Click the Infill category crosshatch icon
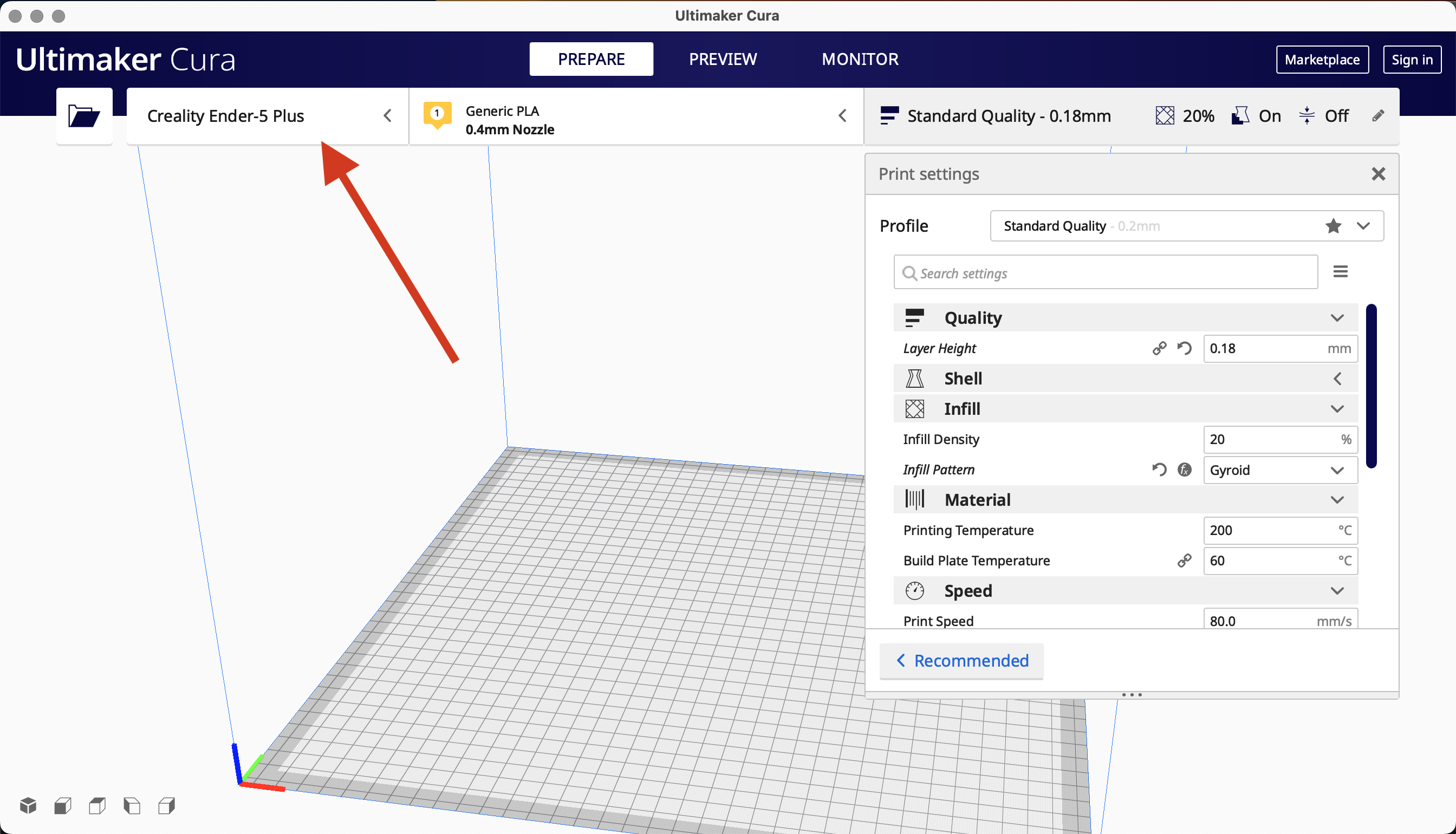The width and height of the screenshot is (1456, 834). (x=915, y=409)
